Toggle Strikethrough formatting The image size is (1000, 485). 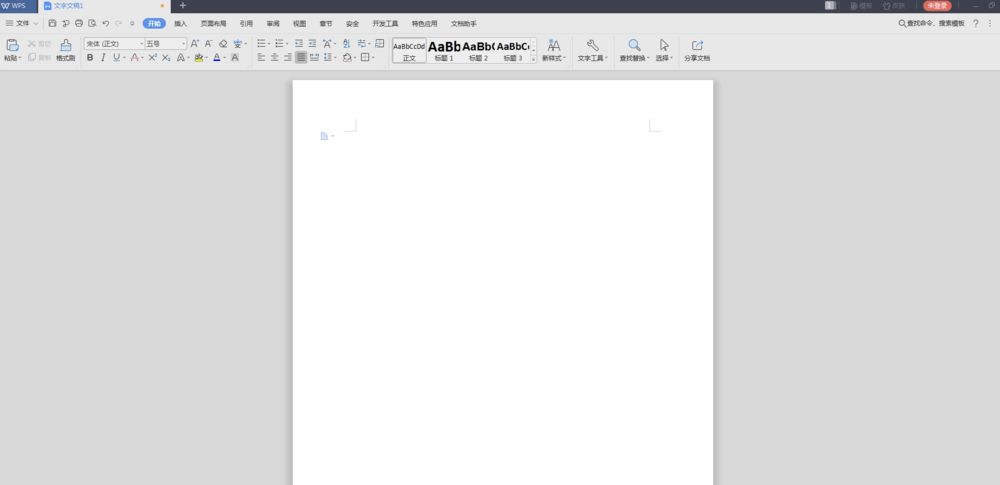click(134, 57)
